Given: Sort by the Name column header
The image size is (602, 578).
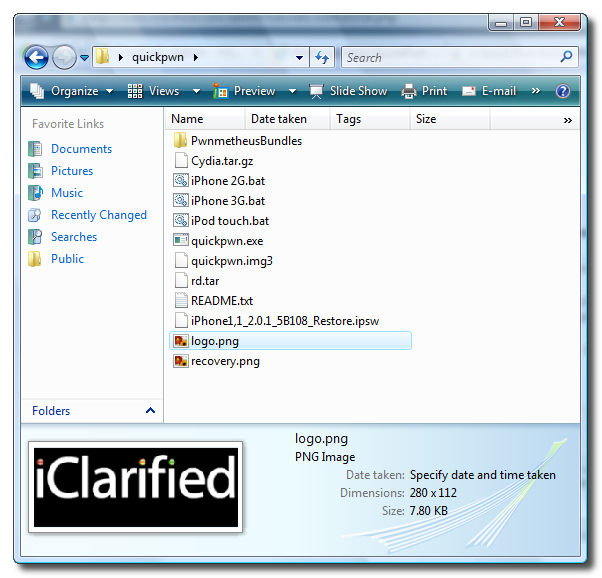Looking at the screenshot, I should coord(206,119).
